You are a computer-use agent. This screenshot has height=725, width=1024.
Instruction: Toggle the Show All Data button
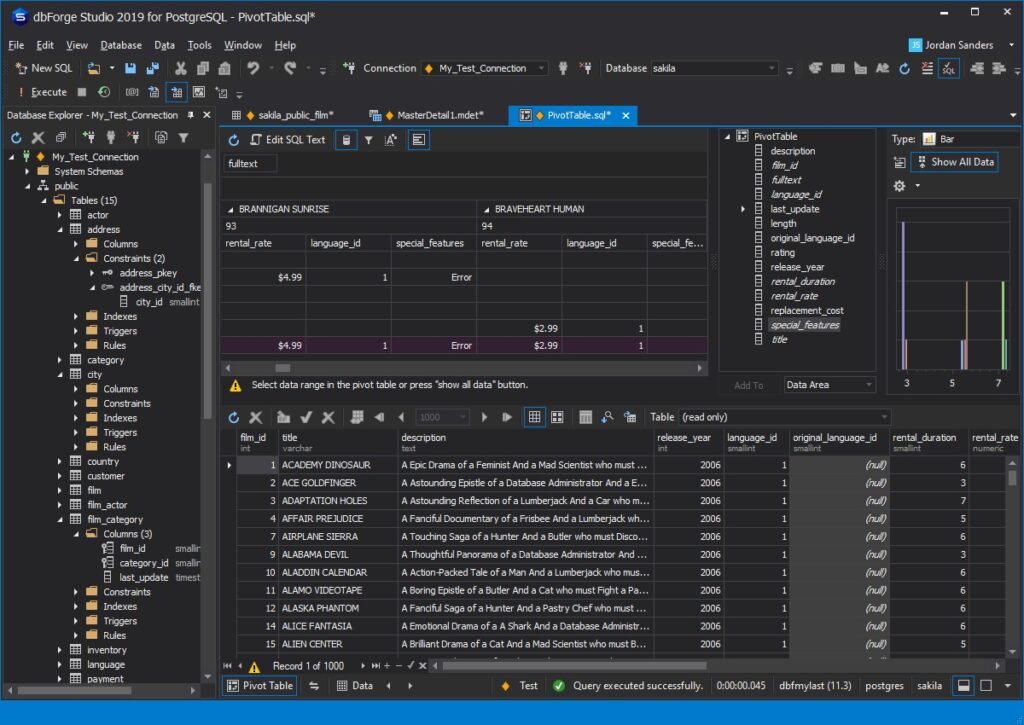(954, 162)
